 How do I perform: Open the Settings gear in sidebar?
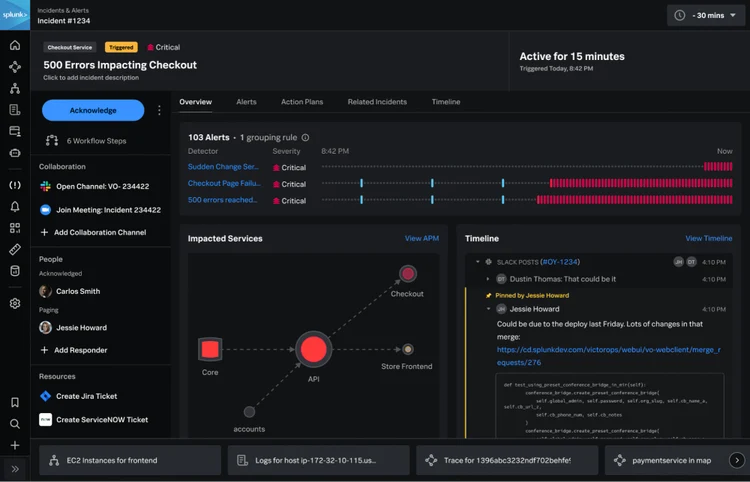pyautogui.click(x=15, y=303)
